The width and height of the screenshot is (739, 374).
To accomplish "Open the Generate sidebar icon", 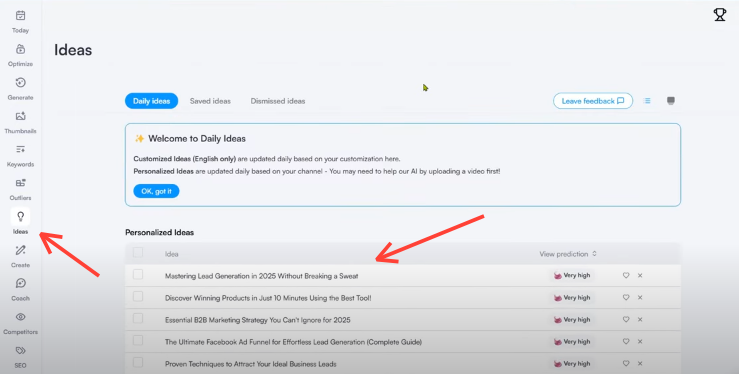I will [20, 83].
